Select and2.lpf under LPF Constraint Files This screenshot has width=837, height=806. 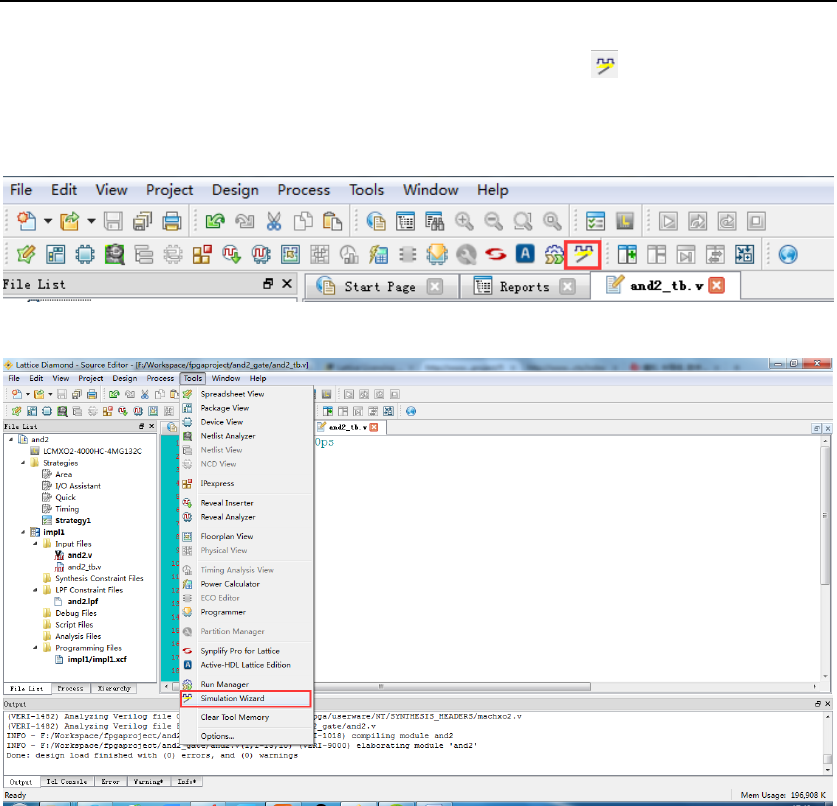tap(82, 601)
